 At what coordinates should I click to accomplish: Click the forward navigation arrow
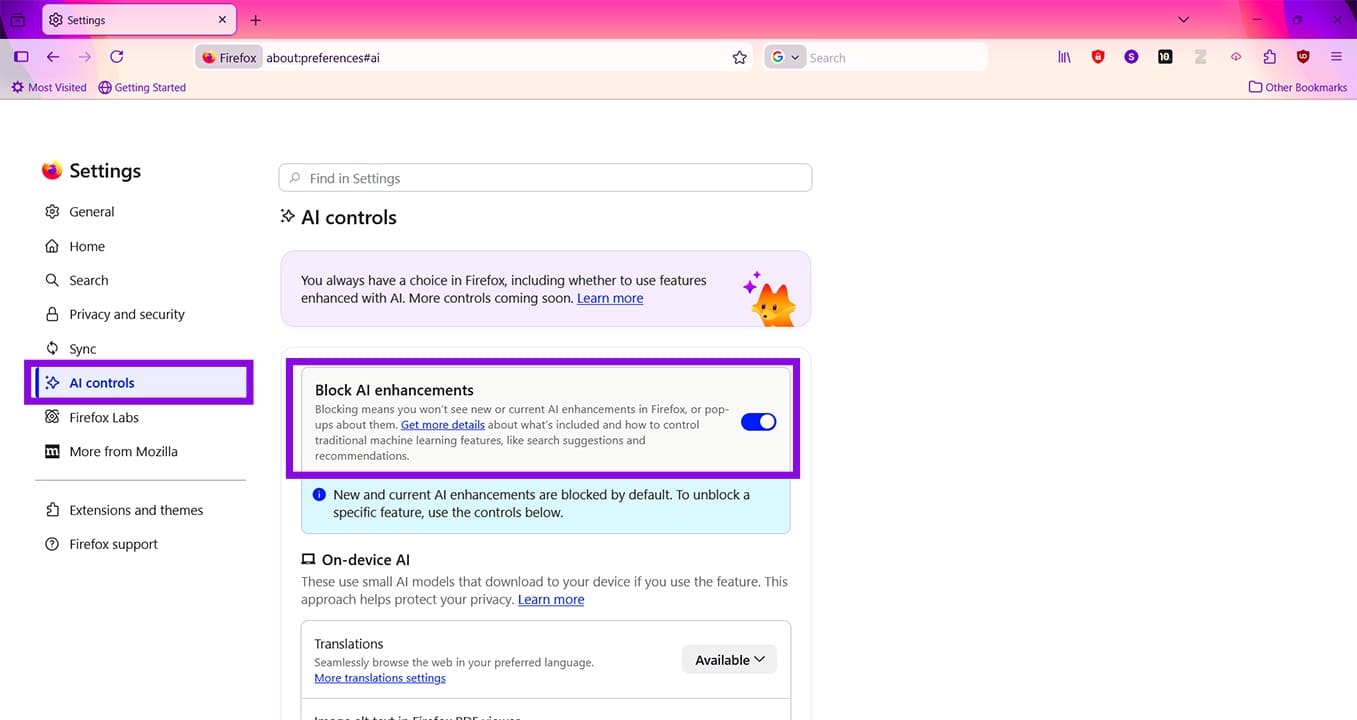click(x=85, y=57)
